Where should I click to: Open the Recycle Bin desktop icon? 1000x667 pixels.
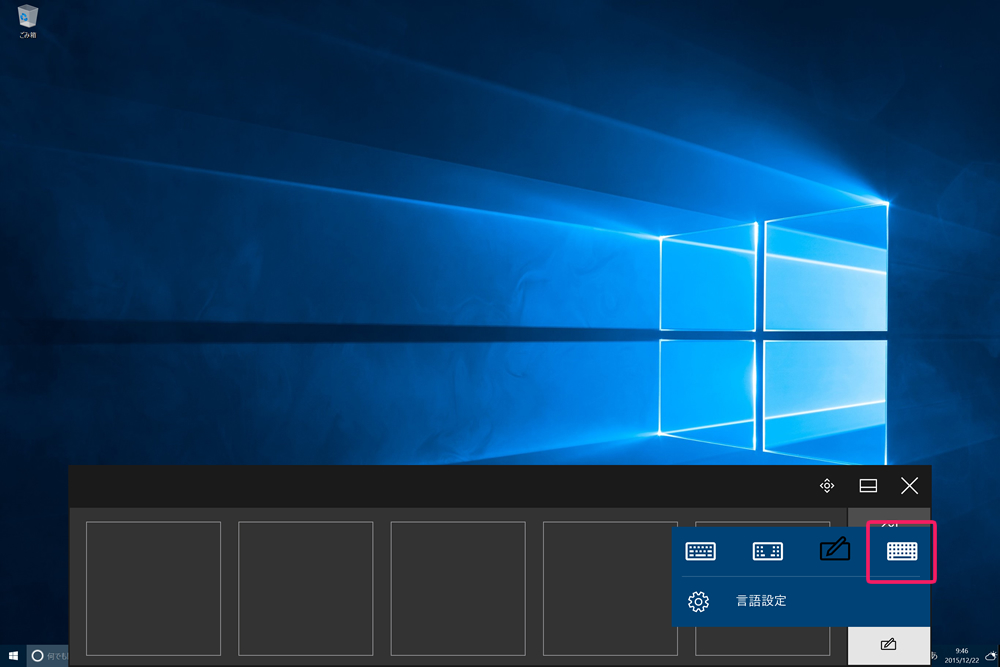[27, 22]
